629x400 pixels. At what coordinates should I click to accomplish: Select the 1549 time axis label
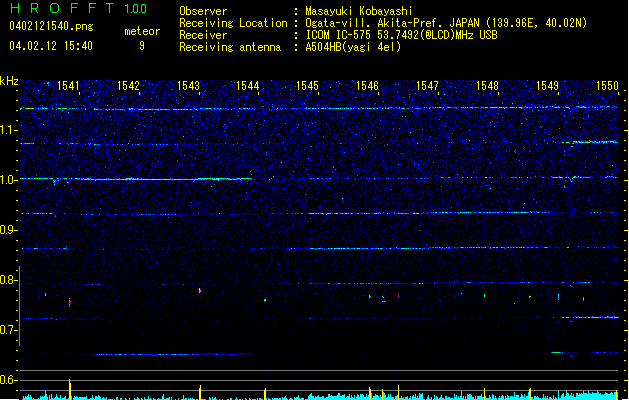click(x=547, y=86)
